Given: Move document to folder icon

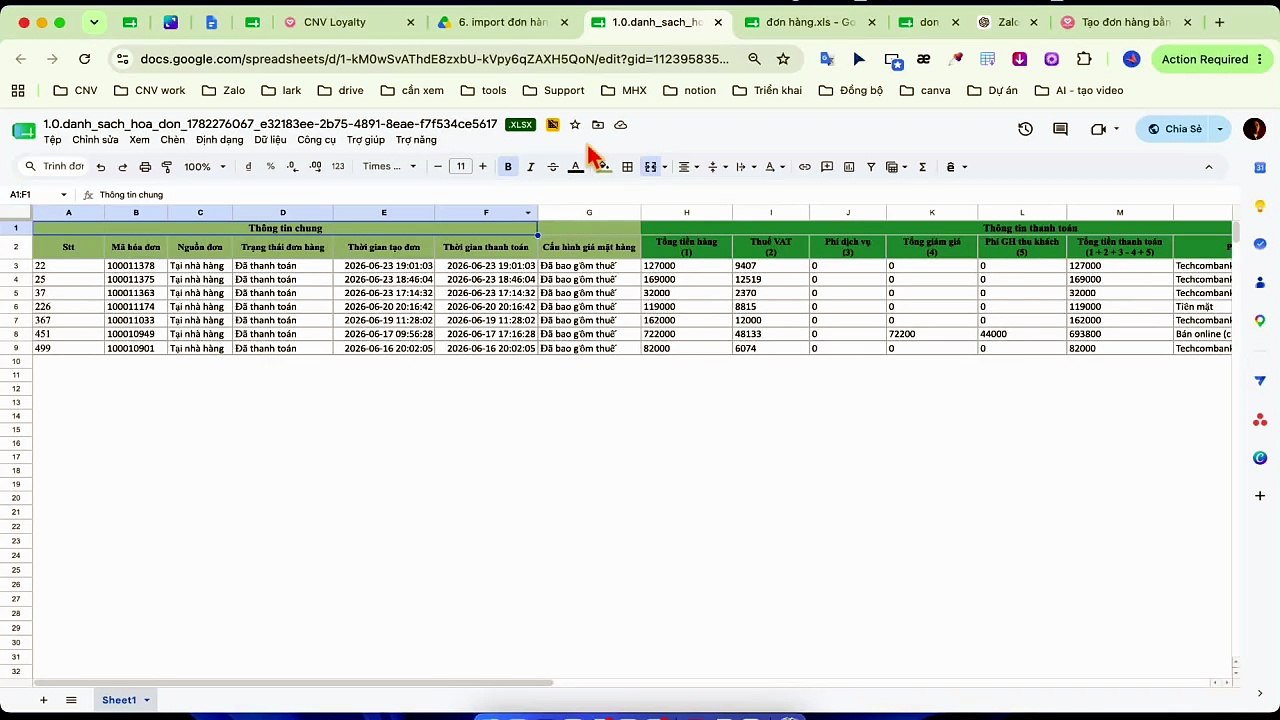Looking at the screenshot, I should (598, 125).
